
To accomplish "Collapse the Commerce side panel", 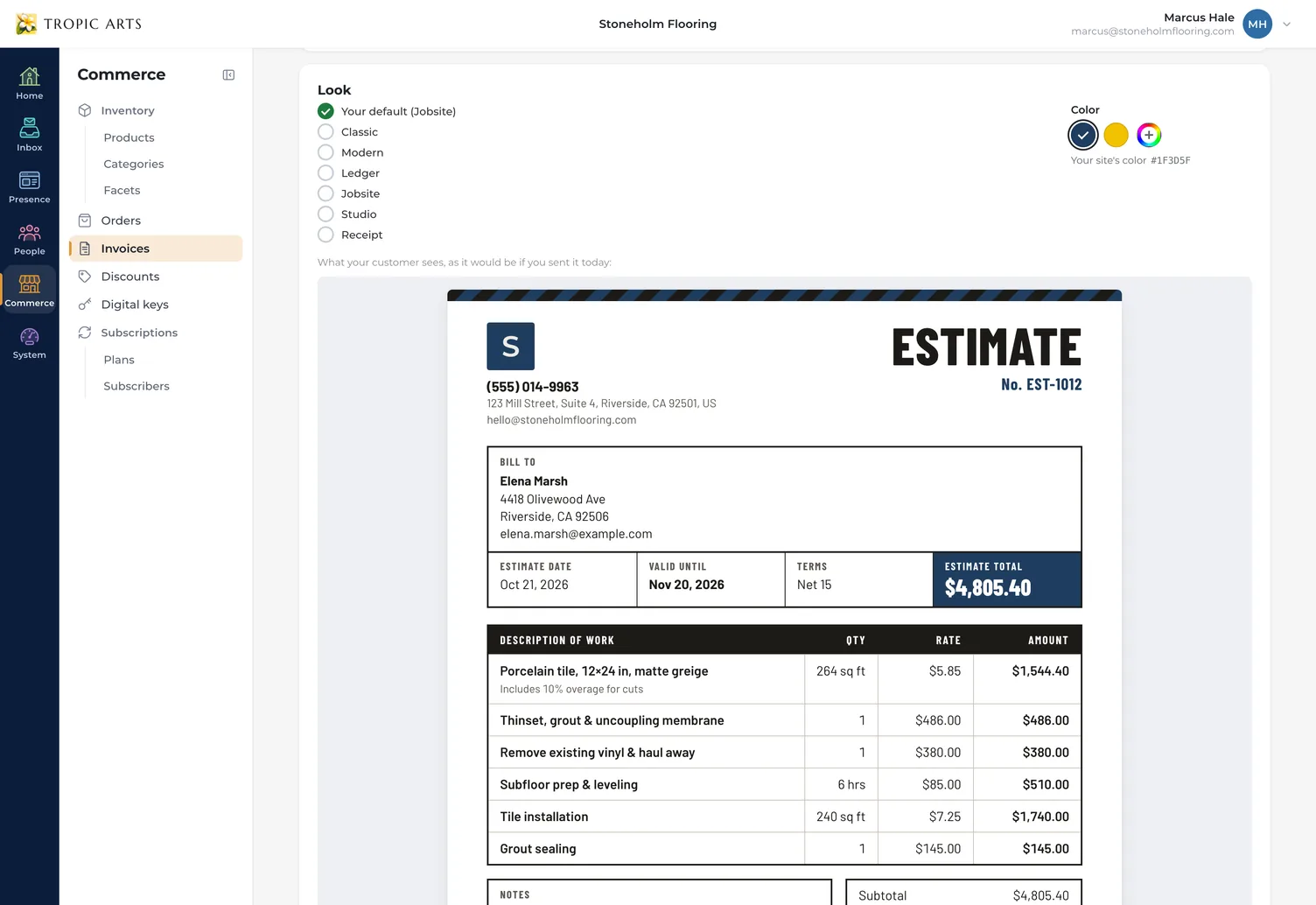I will 228,75.
